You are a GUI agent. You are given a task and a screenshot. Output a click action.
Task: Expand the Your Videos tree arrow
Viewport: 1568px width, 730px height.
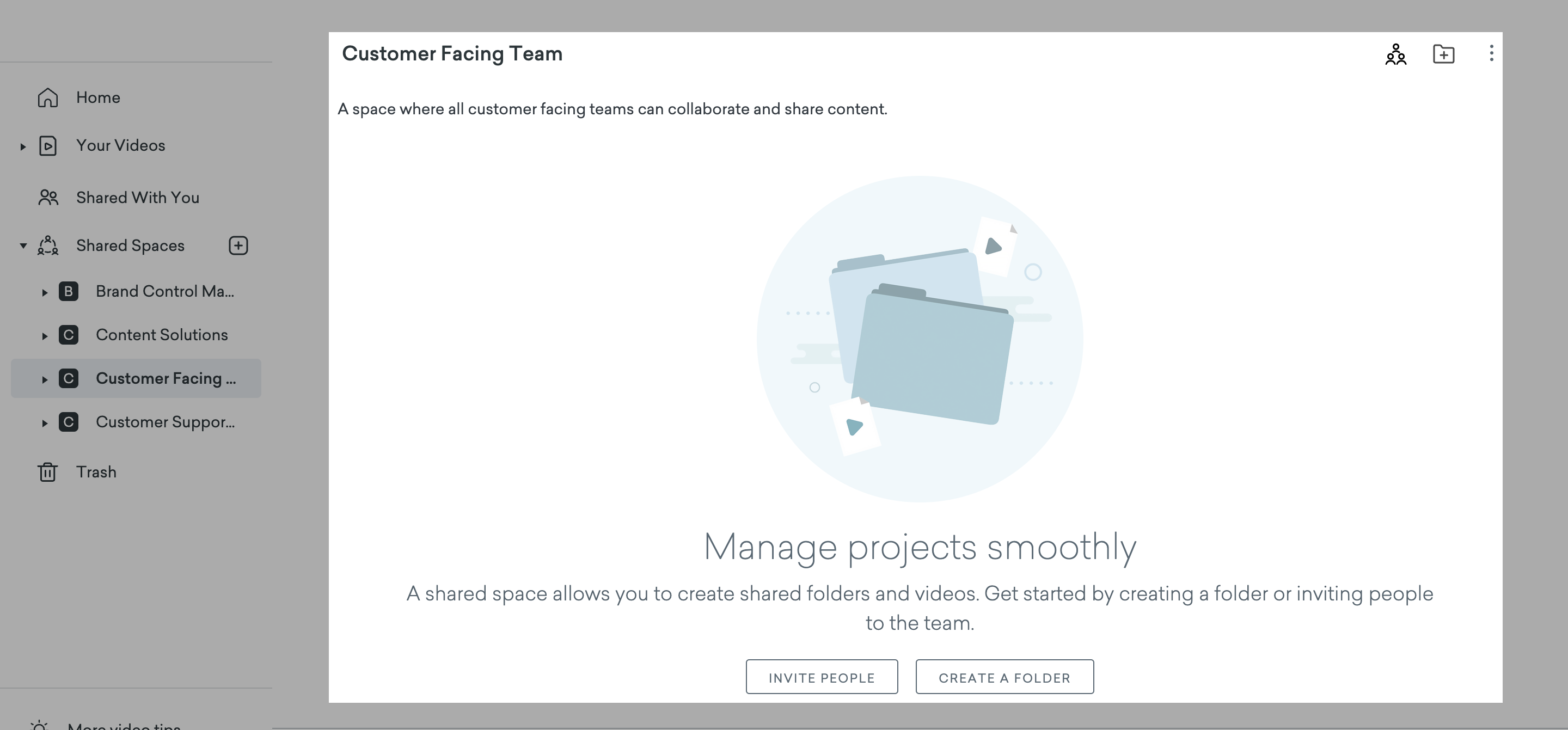pos(23,147)
